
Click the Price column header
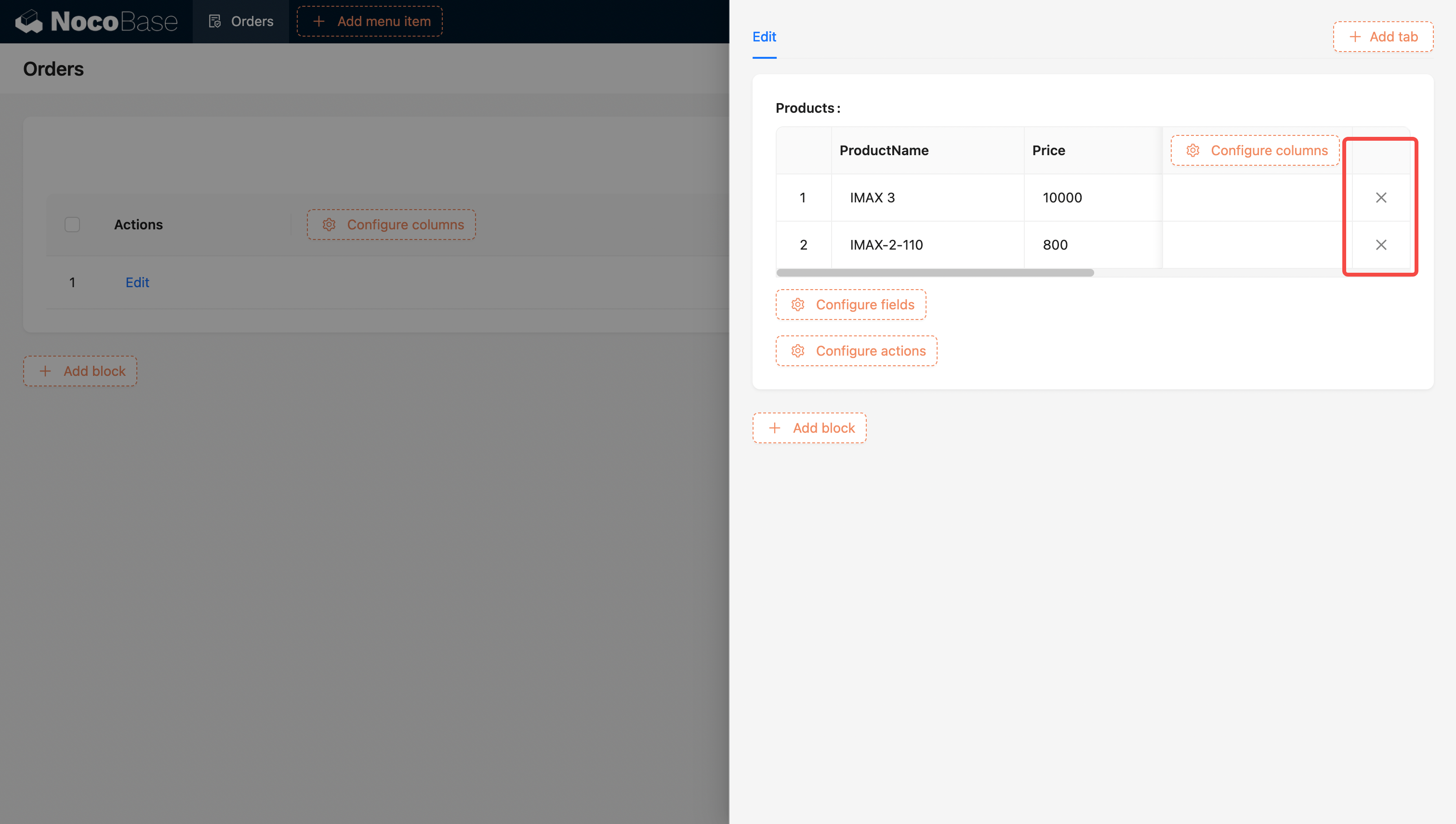point(1048,150)
